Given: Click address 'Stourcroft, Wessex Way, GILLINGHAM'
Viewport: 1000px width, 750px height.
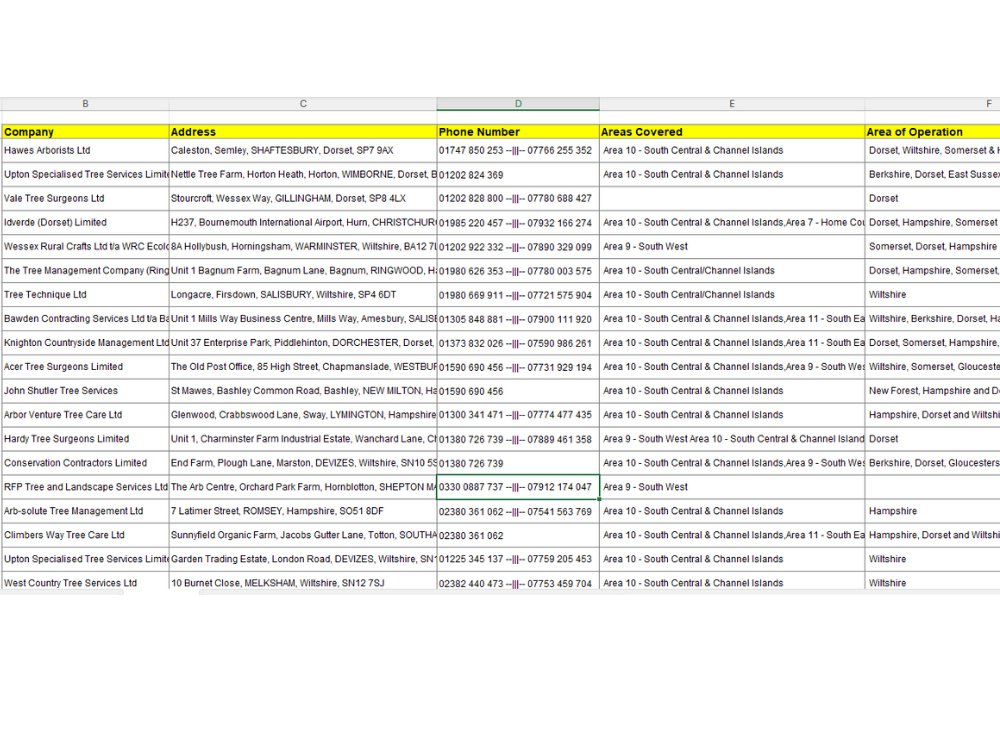Looking at the screenshot, I should click(303, 198).
